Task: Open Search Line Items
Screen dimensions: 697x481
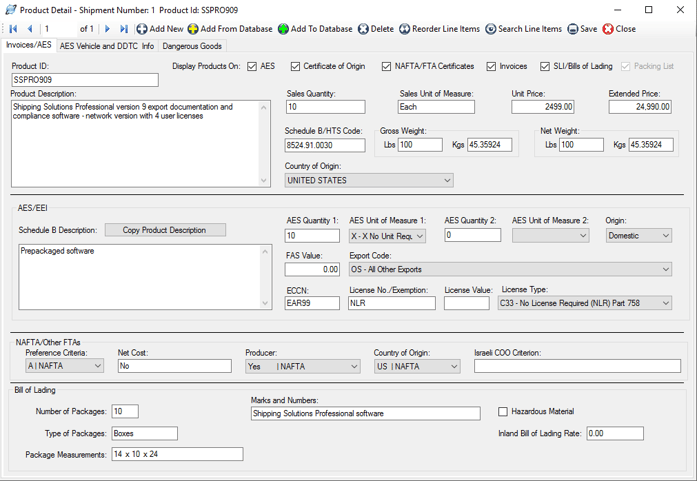Action: (x=524, y=29)
